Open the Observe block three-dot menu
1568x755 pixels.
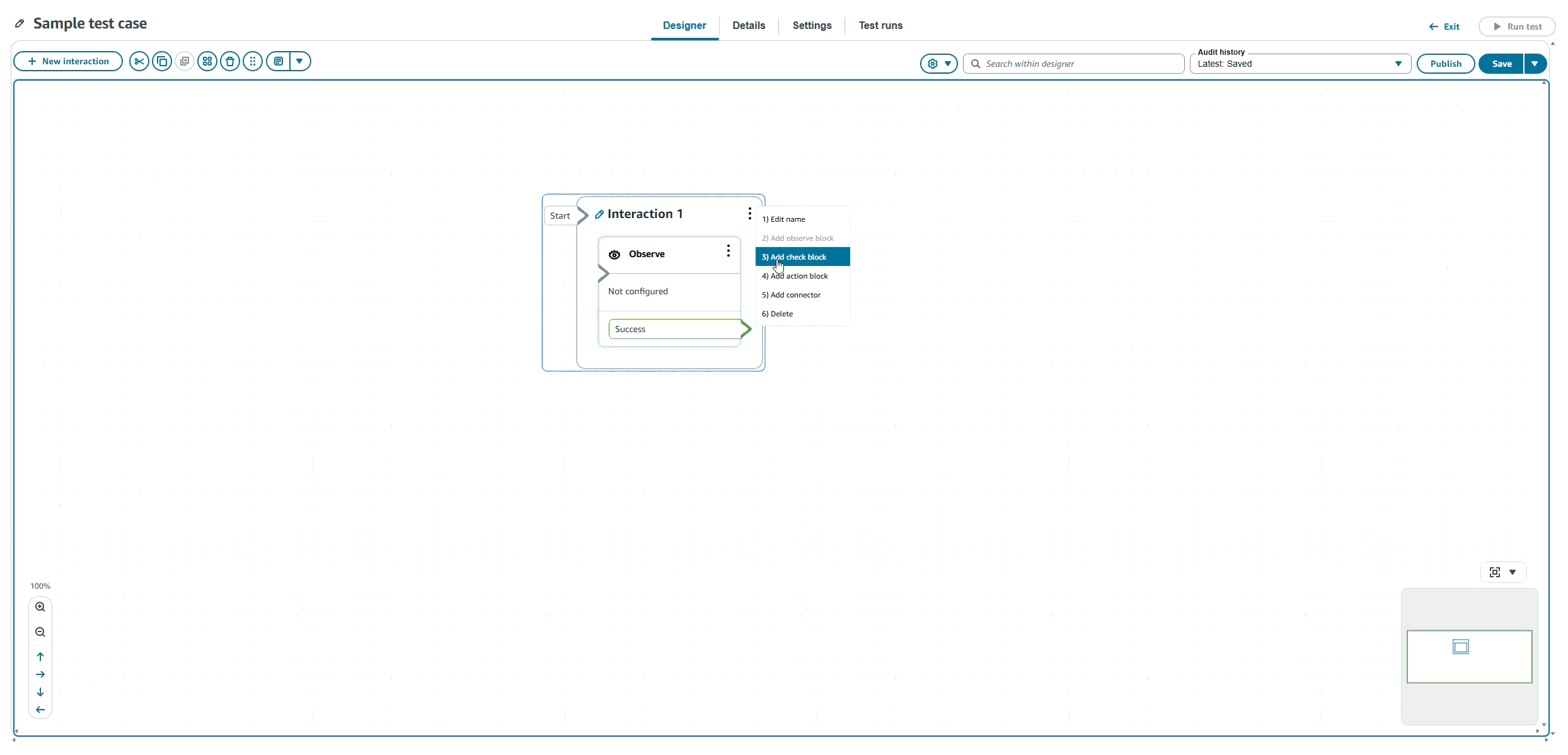point(728,251)
